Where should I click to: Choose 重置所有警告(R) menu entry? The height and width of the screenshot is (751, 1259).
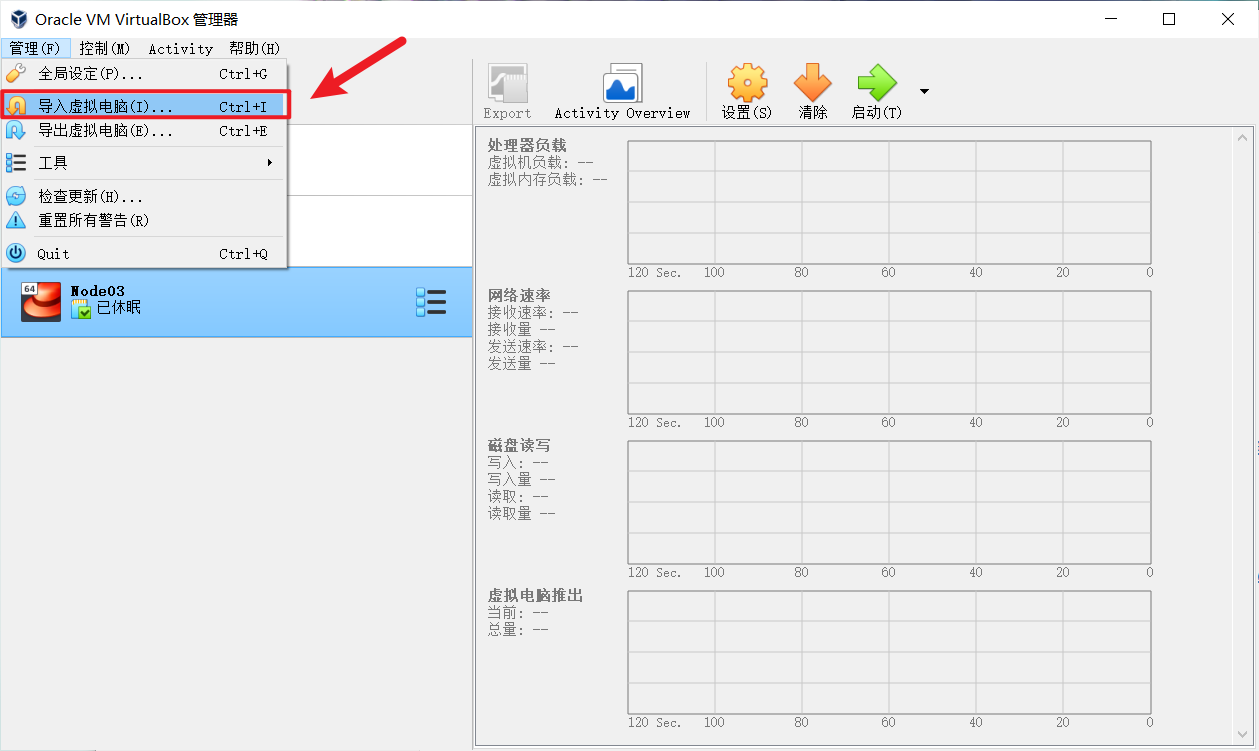click(144, 220)
